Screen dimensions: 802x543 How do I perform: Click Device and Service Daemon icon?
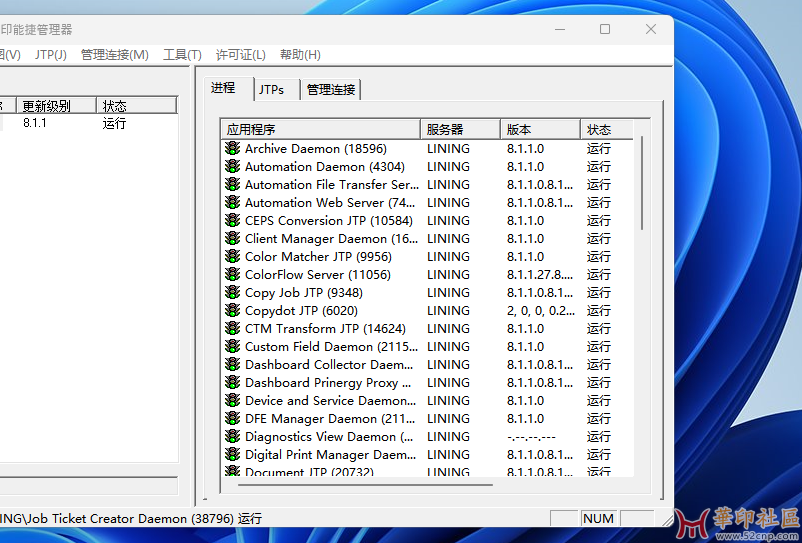232,400
